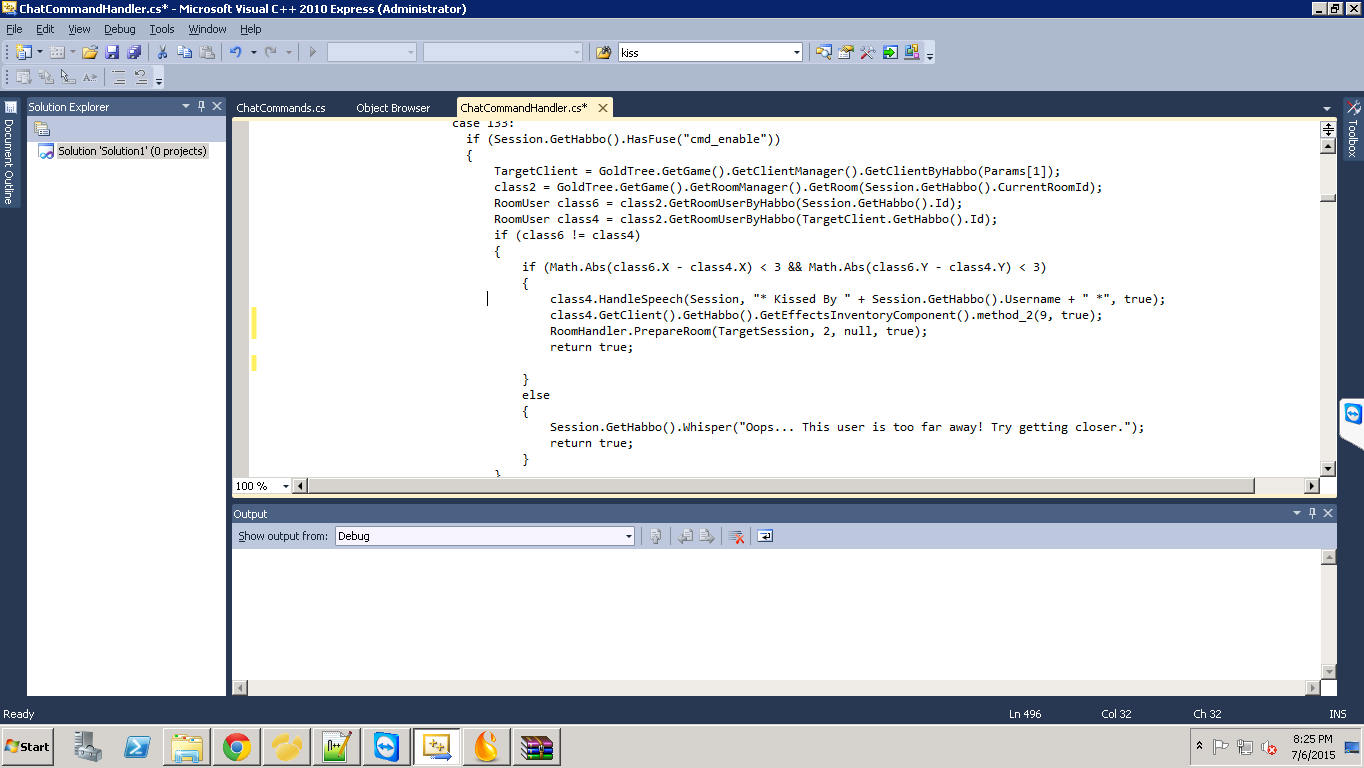Click the Extension Manager toolbar icon
Screen dimensions: 1364x768
tap(912, 52)
